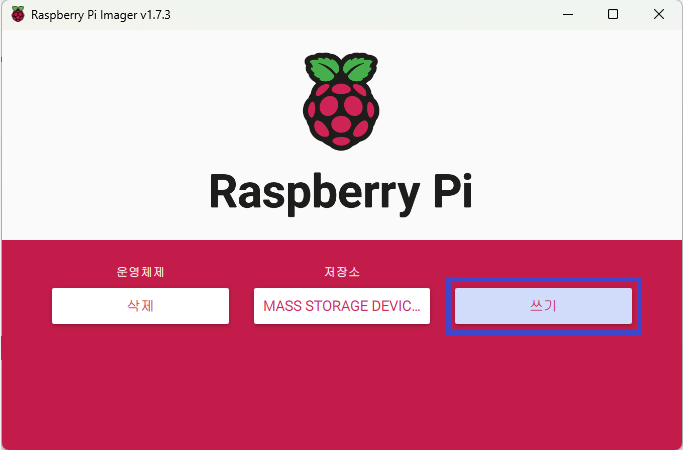Close the Raspberry Pi Imager window
This screenshot has height=450, width=683.
(659, 14)
